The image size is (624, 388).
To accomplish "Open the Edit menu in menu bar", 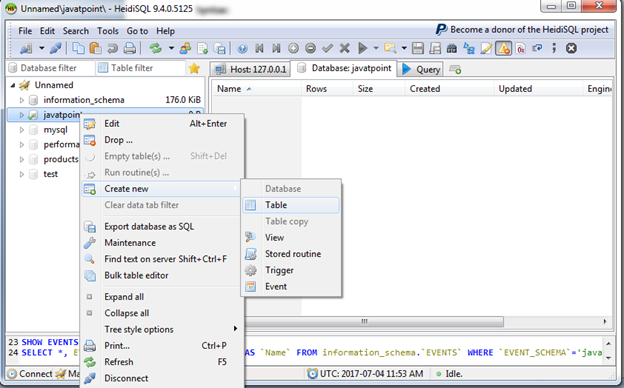I will pos(47,31).
